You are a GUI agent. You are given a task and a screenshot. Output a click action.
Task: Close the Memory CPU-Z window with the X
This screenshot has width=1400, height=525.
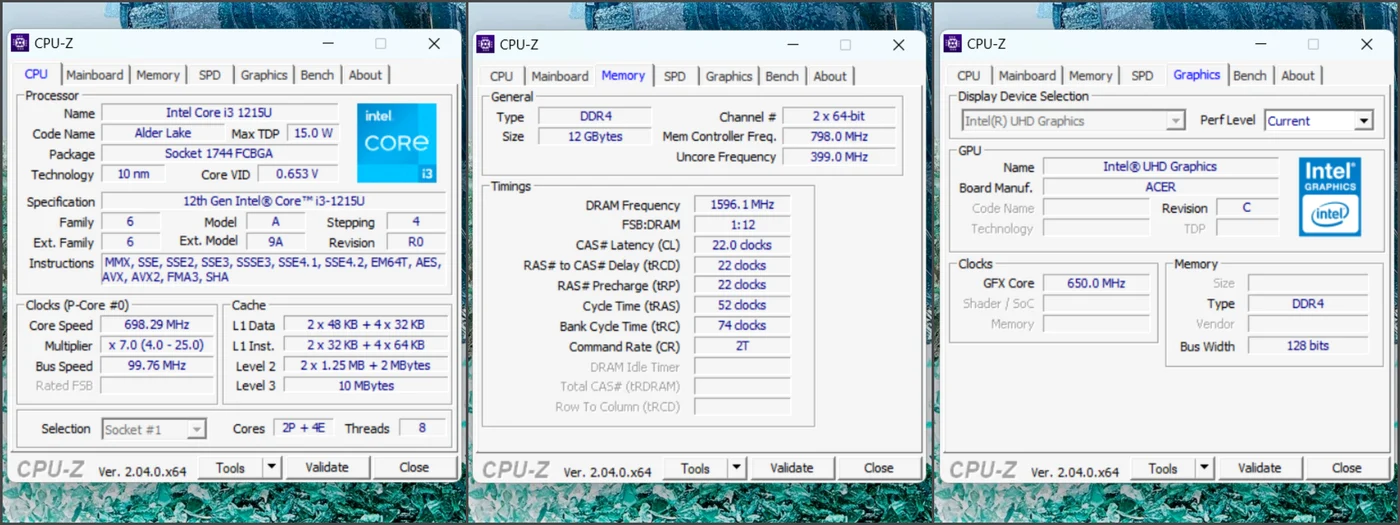899,44
